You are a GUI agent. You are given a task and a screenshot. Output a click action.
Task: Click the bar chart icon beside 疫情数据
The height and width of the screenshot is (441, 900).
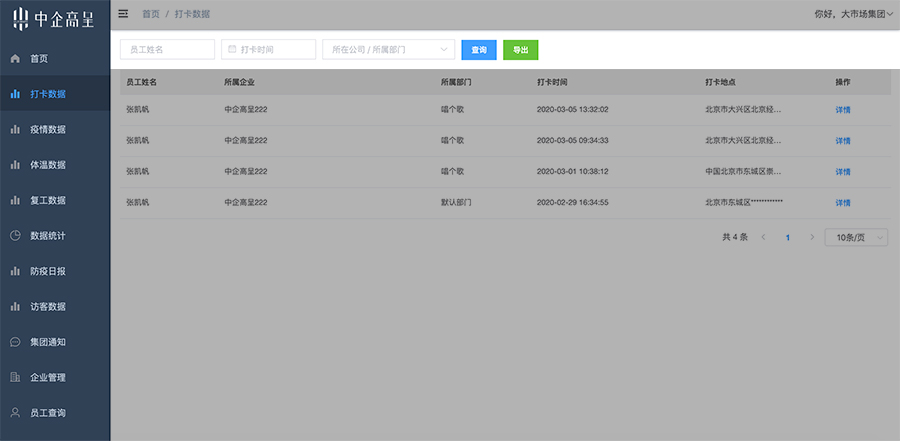[15, 130]
